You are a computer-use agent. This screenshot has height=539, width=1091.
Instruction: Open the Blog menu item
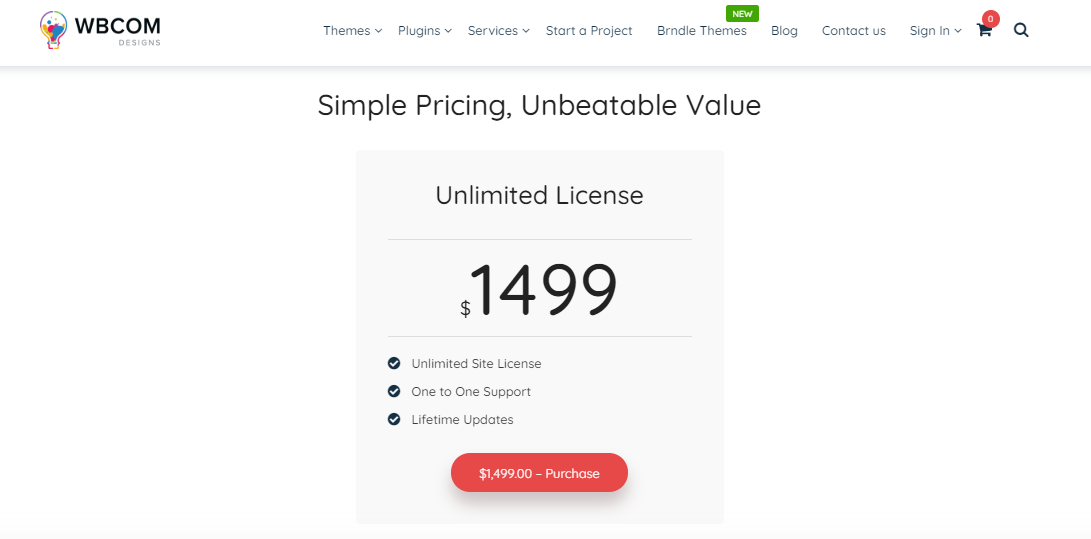pos(784,31)
